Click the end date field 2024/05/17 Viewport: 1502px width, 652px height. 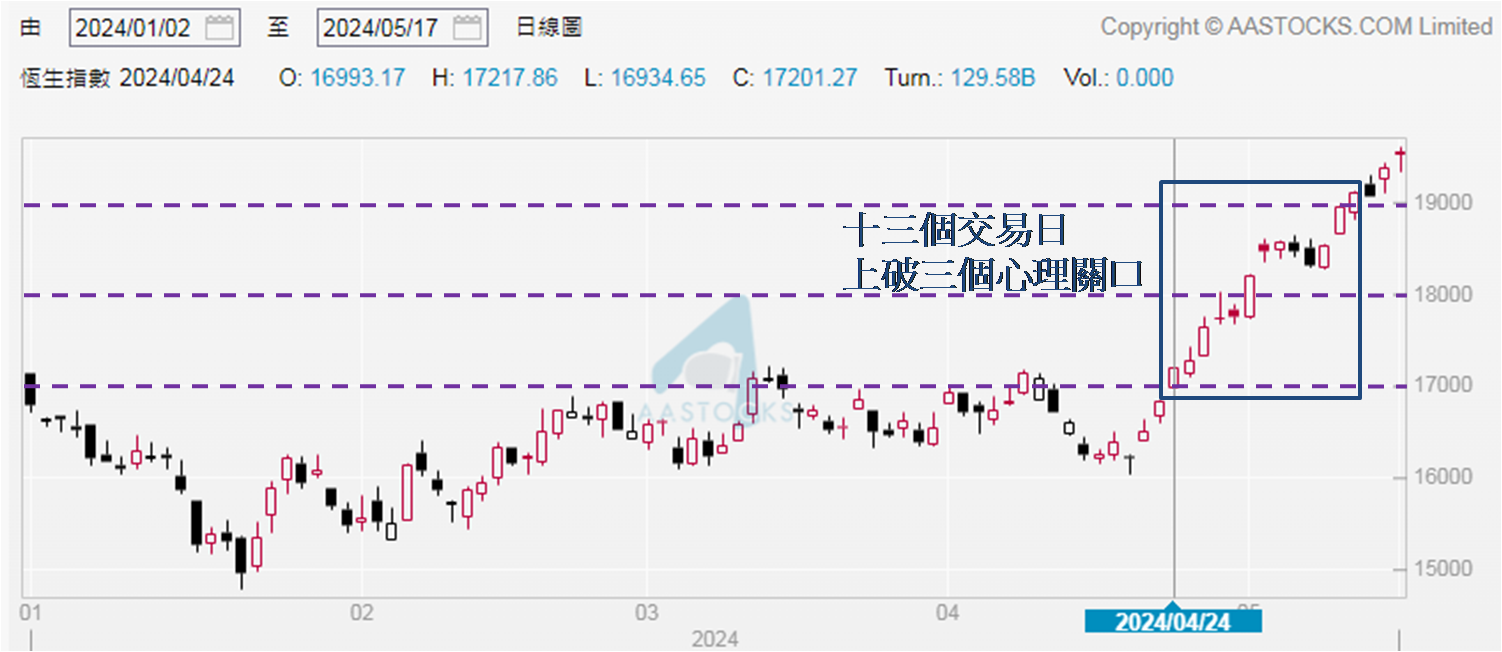(381, 27)
